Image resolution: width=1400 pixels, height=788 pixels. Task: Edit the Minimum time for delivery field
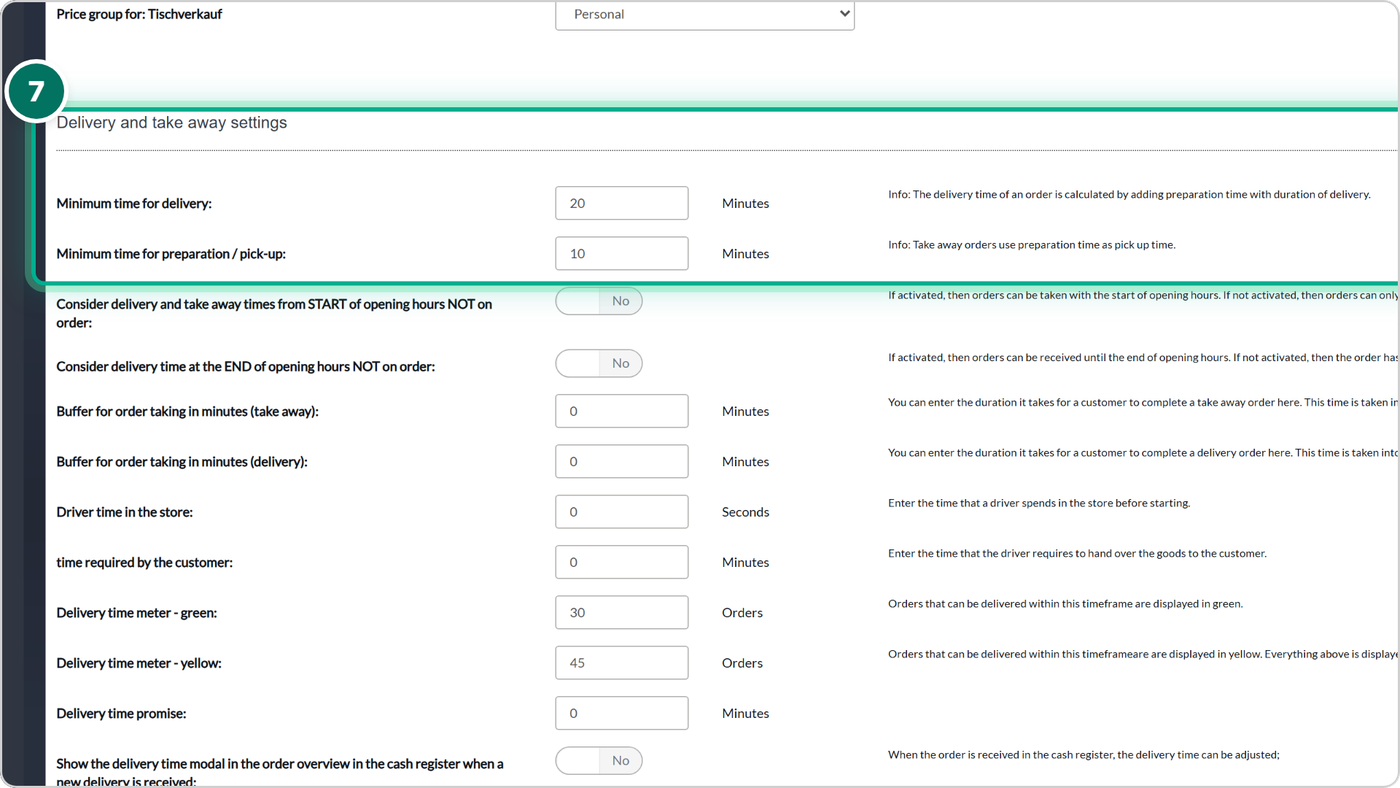622,203
